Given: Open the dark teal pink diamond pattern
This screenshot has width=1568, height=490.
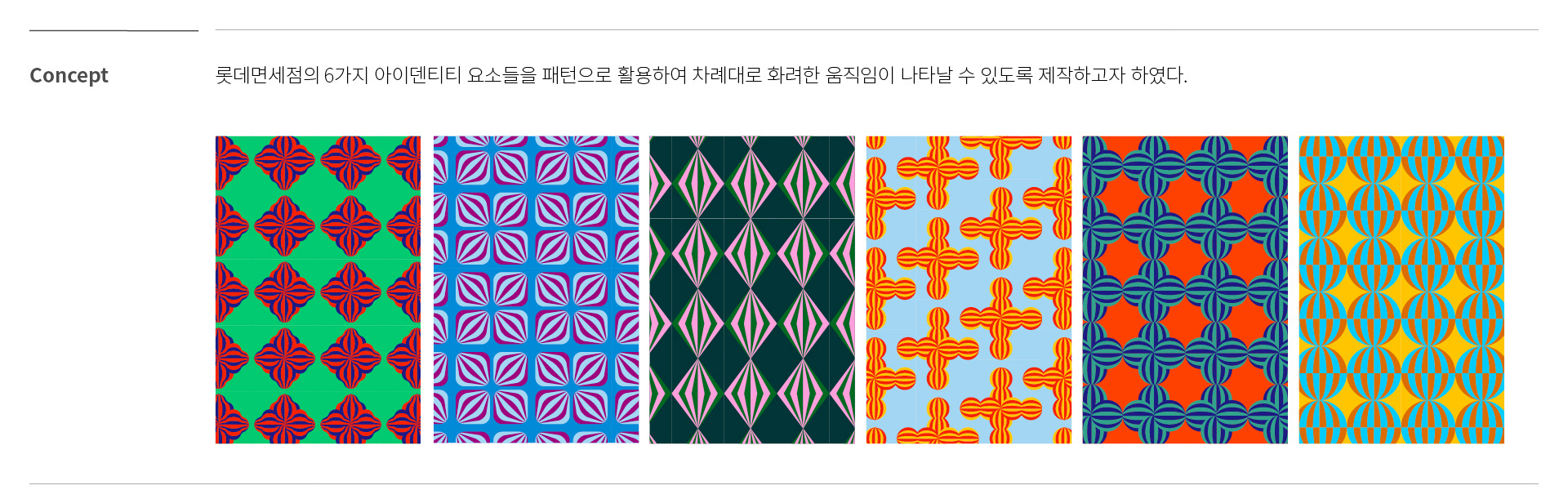Looking at the screenshot, I should [x=752, y=290].
